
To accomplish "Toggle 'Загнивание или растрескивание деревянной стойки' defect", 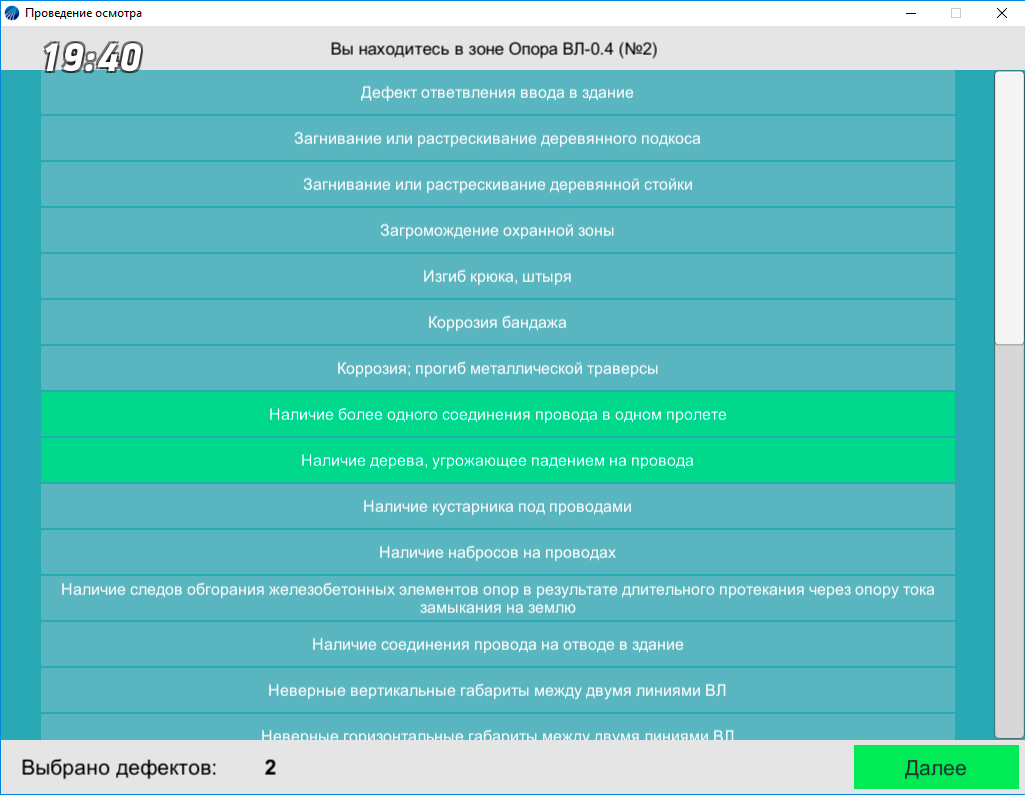I will coord(497,185).
